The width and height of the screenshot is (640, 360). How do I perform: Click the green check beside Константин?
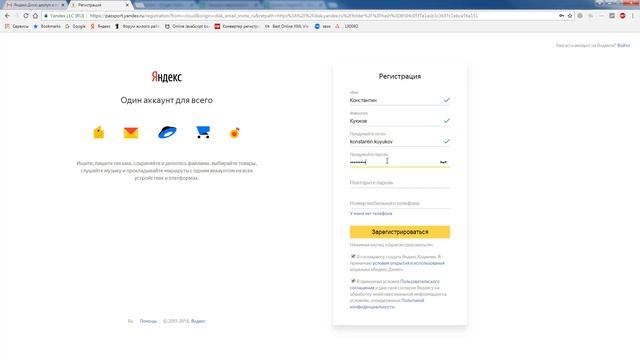click(447, 100)
